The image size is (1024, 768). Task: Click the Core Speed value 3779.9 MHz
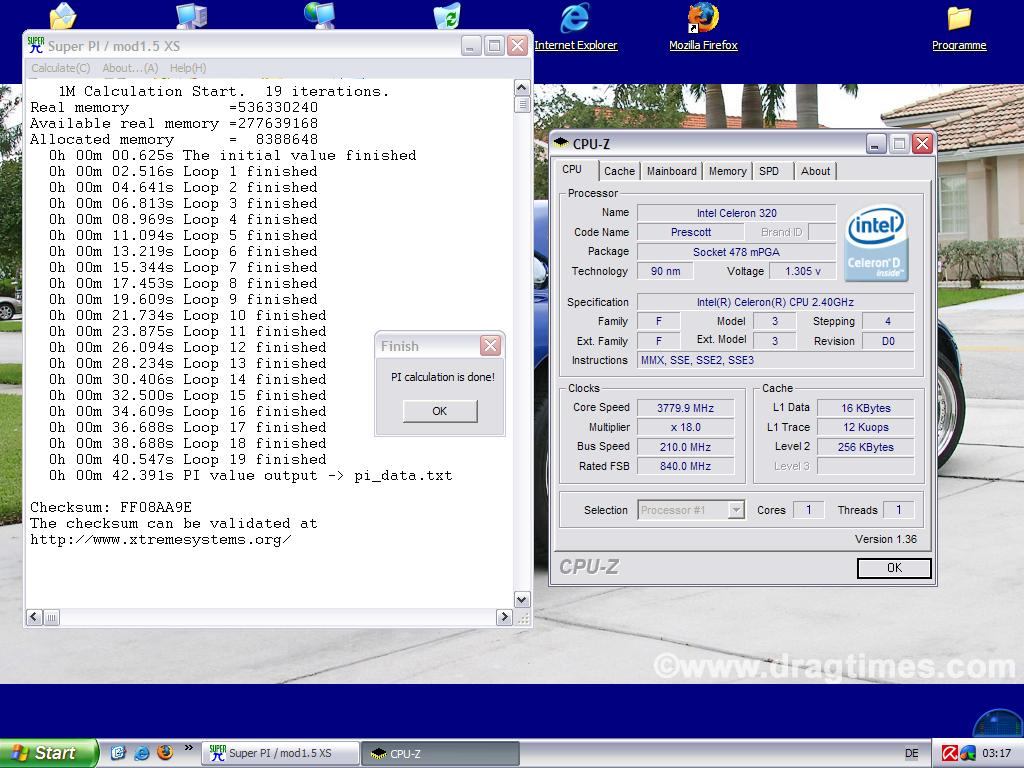(685, 408)
